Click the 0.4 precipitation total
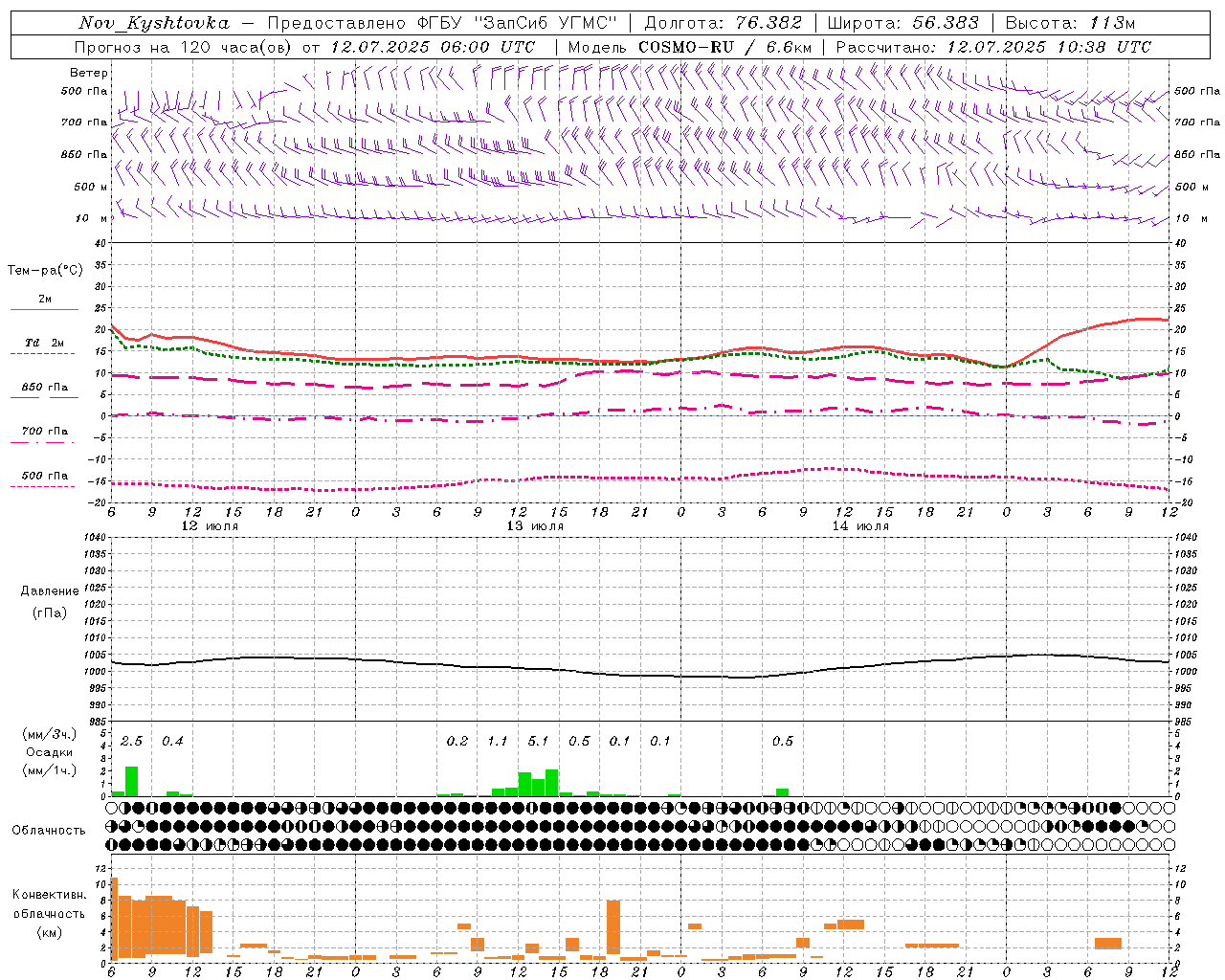The image size is (1225, 980). pyautogui.click(x=171, y=741)
